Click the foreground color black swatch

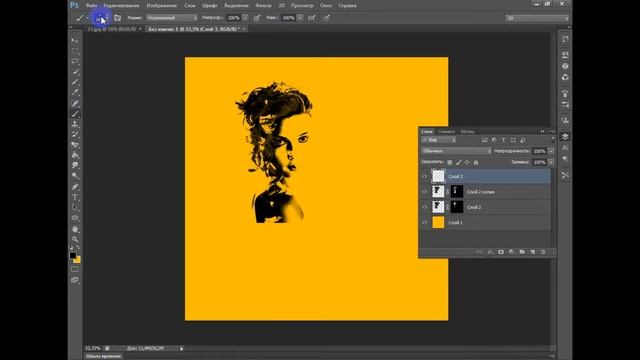(x=73, y=255)
